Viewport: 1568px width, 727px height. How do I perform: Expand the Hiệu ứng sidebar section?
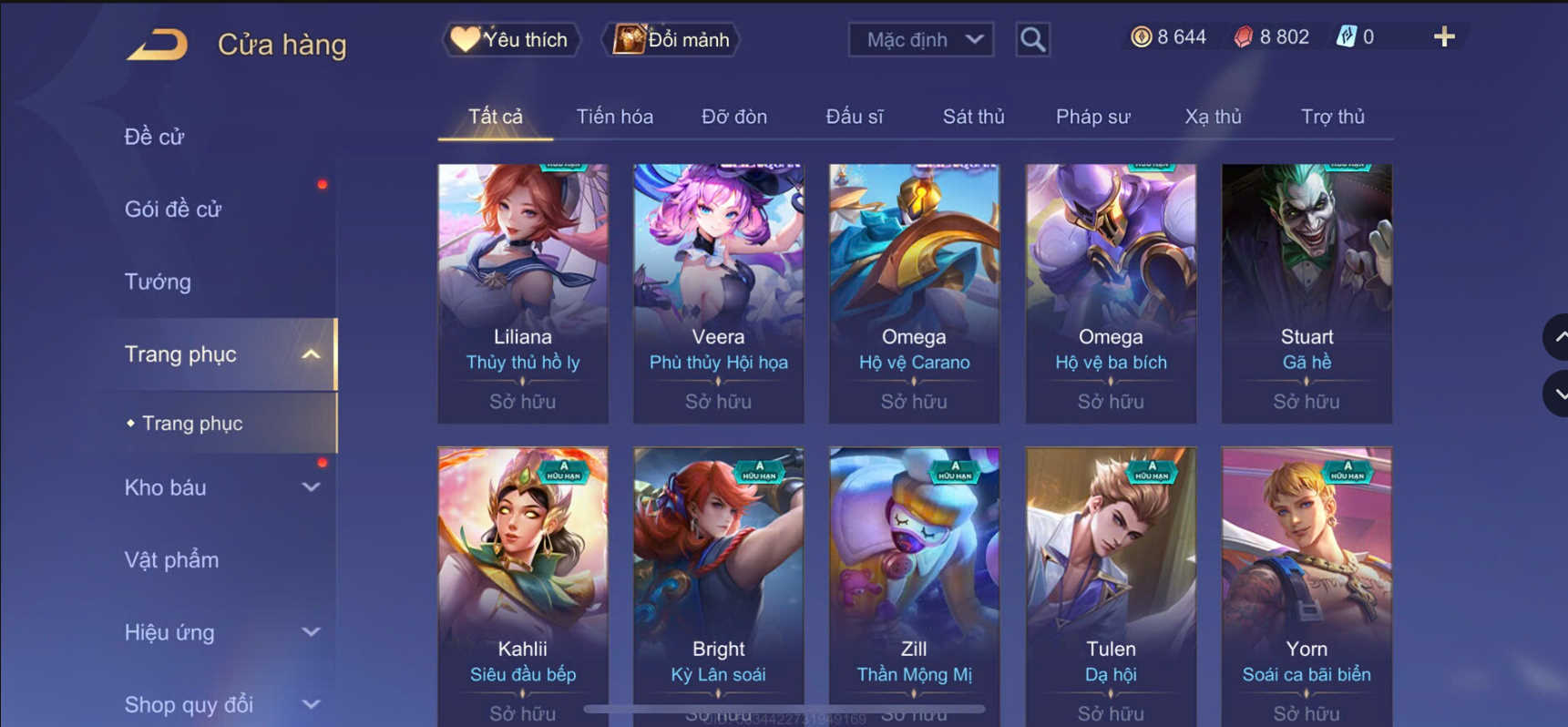311,632
